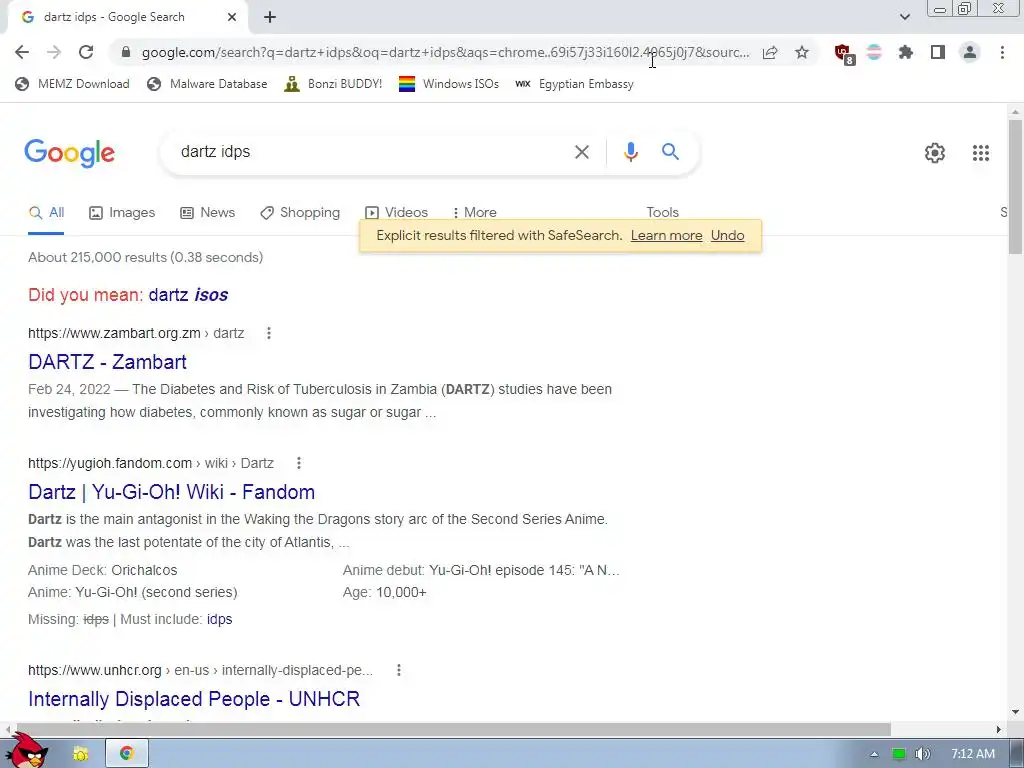1024x768 pixels.
Task: Open Dartz Yu-Gi-Oh! Wiki Fandom result
Action: point(172,492)
